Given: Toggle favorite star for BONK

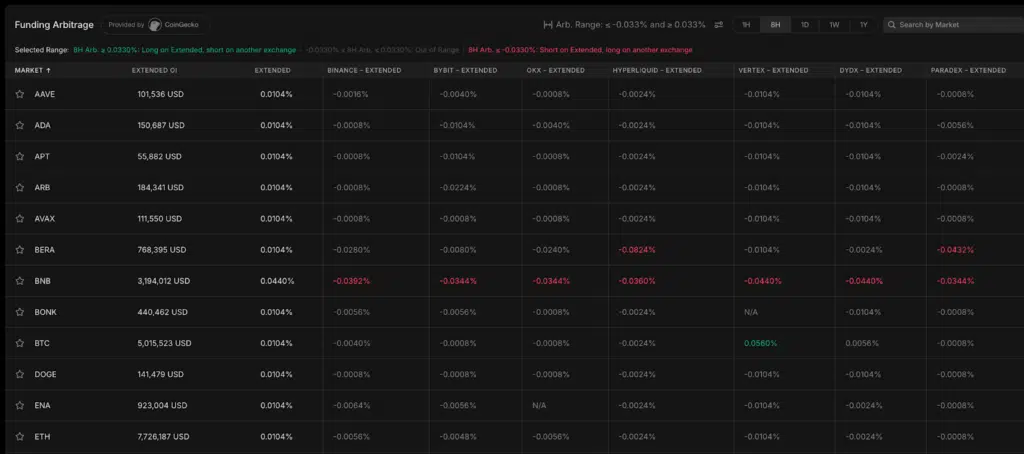Looking at the screenshot, I should coord(20,312).
